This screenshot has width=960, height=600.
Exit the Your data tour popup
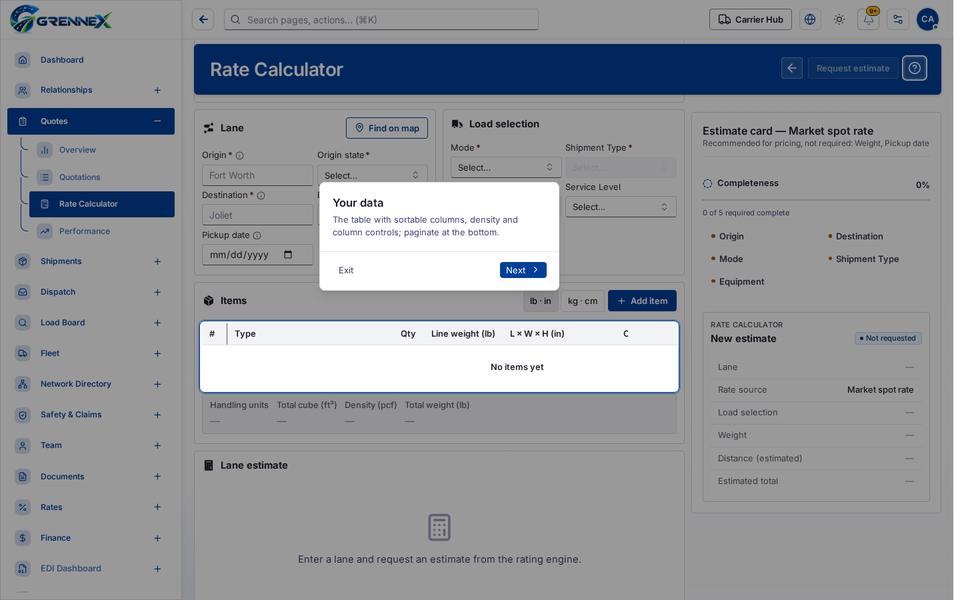click(x=346, y=271)
